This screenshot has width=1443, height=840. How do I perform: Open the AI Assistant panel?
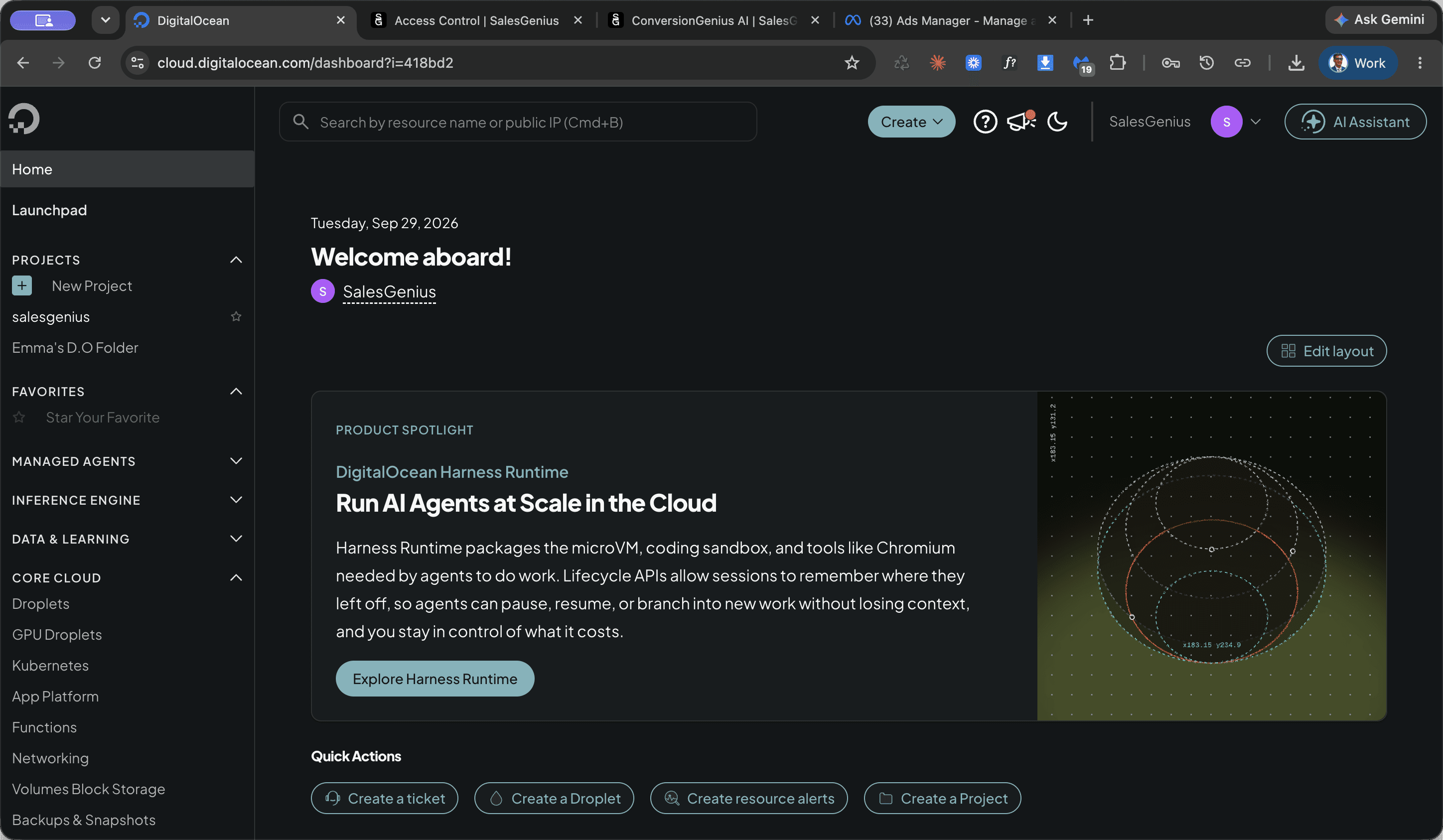pyautogui.click(x=1355, y=122)
